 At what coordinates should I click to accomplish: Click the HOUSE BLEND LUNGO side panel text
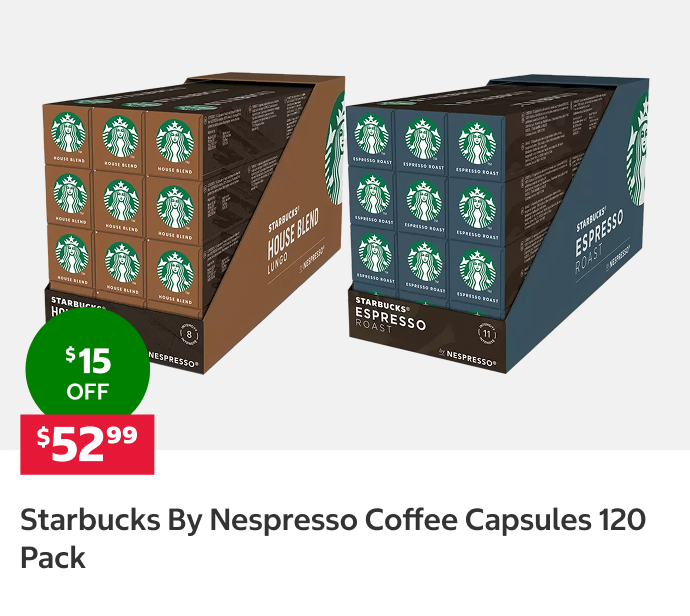click(293, 238)
